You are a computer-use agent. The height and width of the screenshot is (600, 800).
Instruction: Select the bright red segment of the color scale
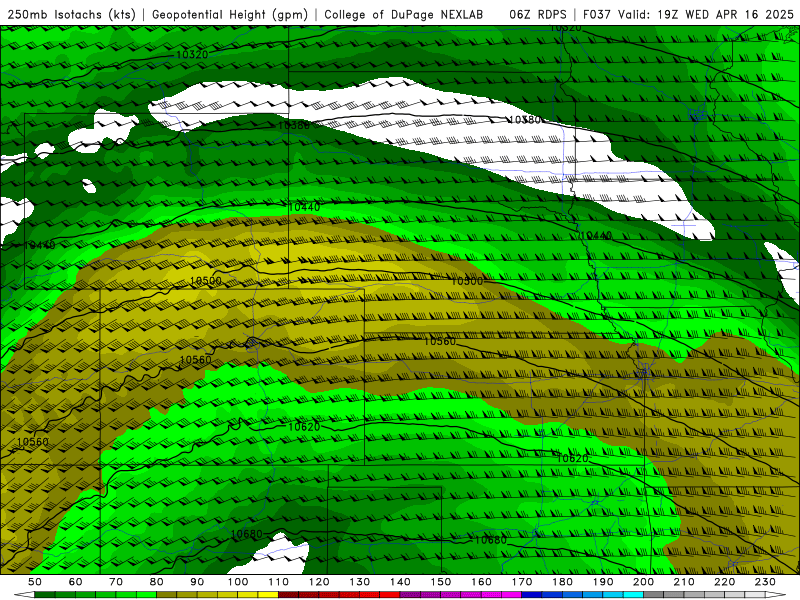pyautogui.click(x=390, y=594)
